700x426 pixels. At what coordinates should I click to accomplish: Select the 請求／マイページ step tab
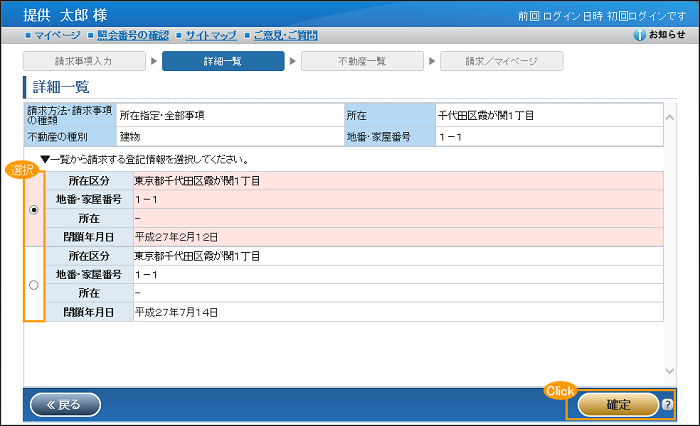click(x=501, y=61)
